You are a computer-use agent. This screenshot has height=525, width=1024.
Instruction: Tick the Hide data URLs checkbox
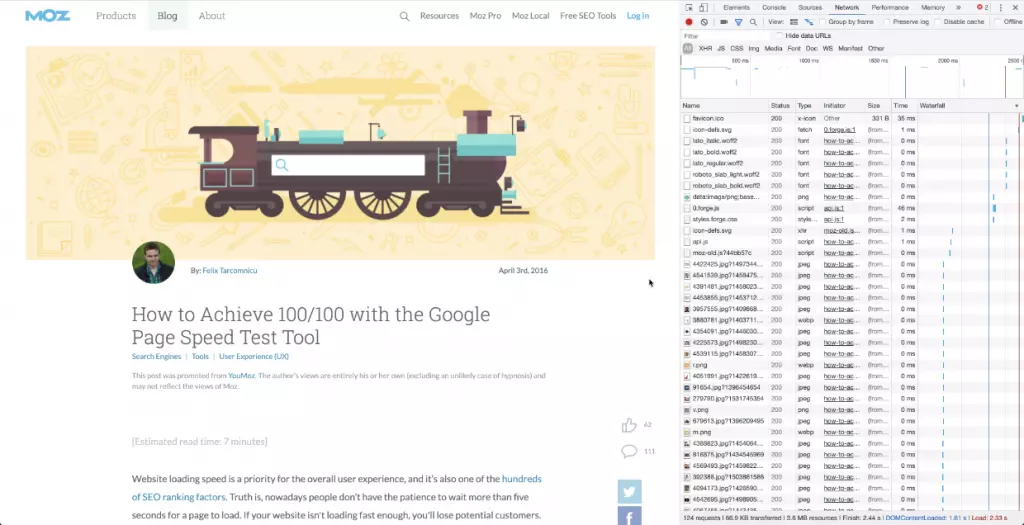point(780,35)
